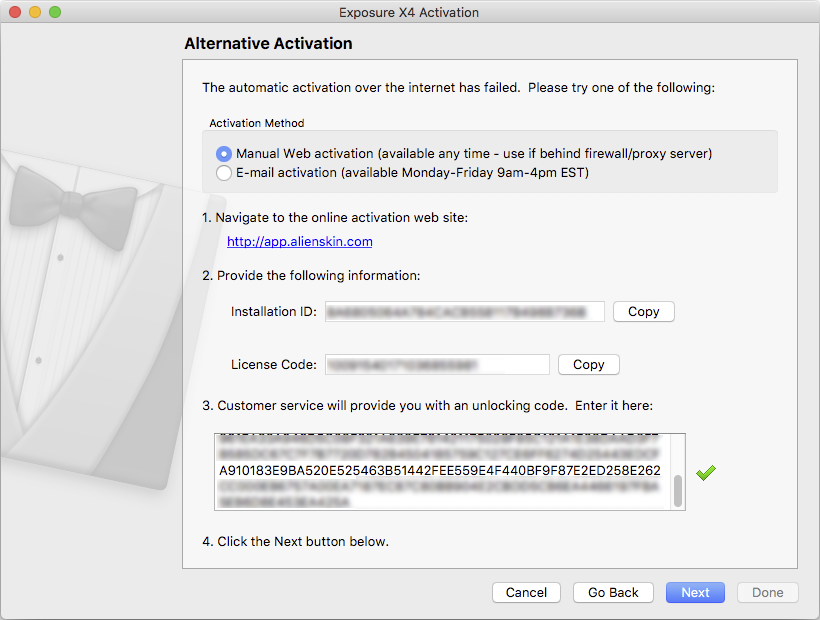Close the Exposure X4 Activation window
The height and width of the screenshot is (620, 820).
15,12
